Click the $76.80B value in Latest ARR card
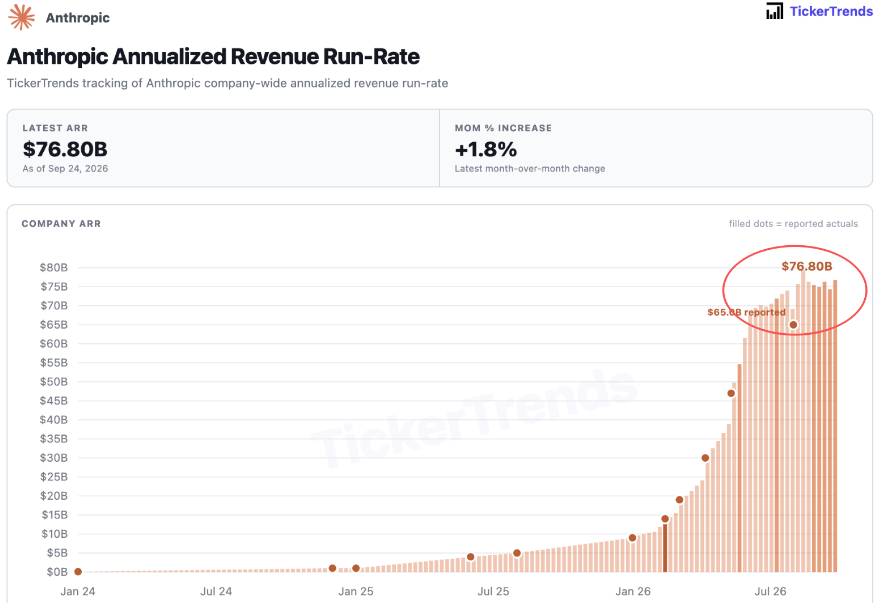 (65, 149)
